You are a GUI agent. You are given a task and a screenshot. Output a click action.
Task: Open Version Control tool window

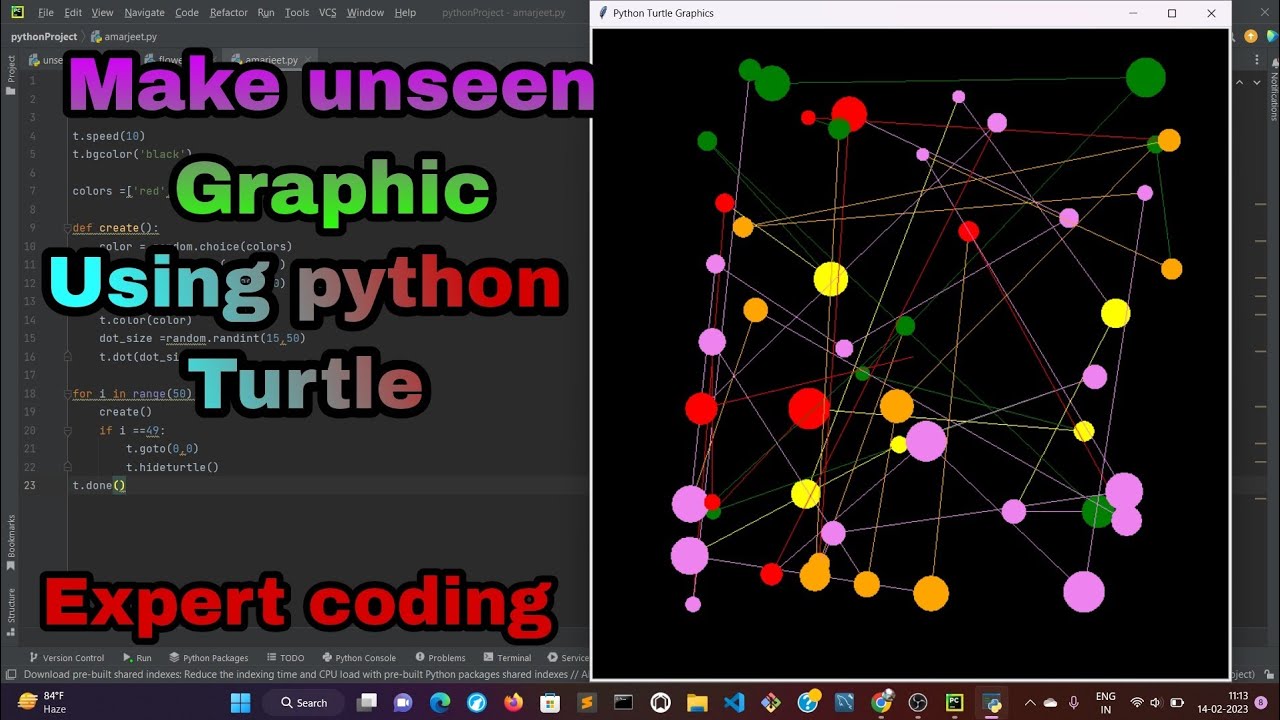coord(67,658)
